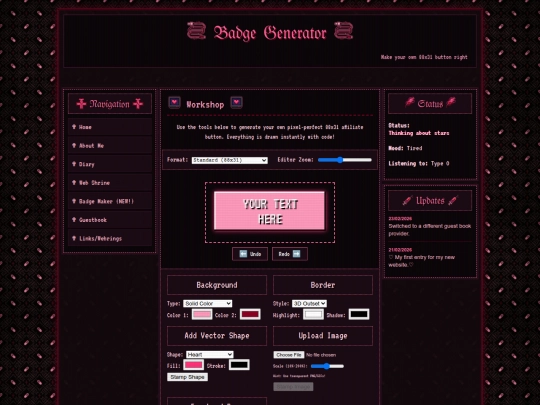Click the Upload Image header
Viewport: 540px width, 405px height.
[x=323, y=336]
